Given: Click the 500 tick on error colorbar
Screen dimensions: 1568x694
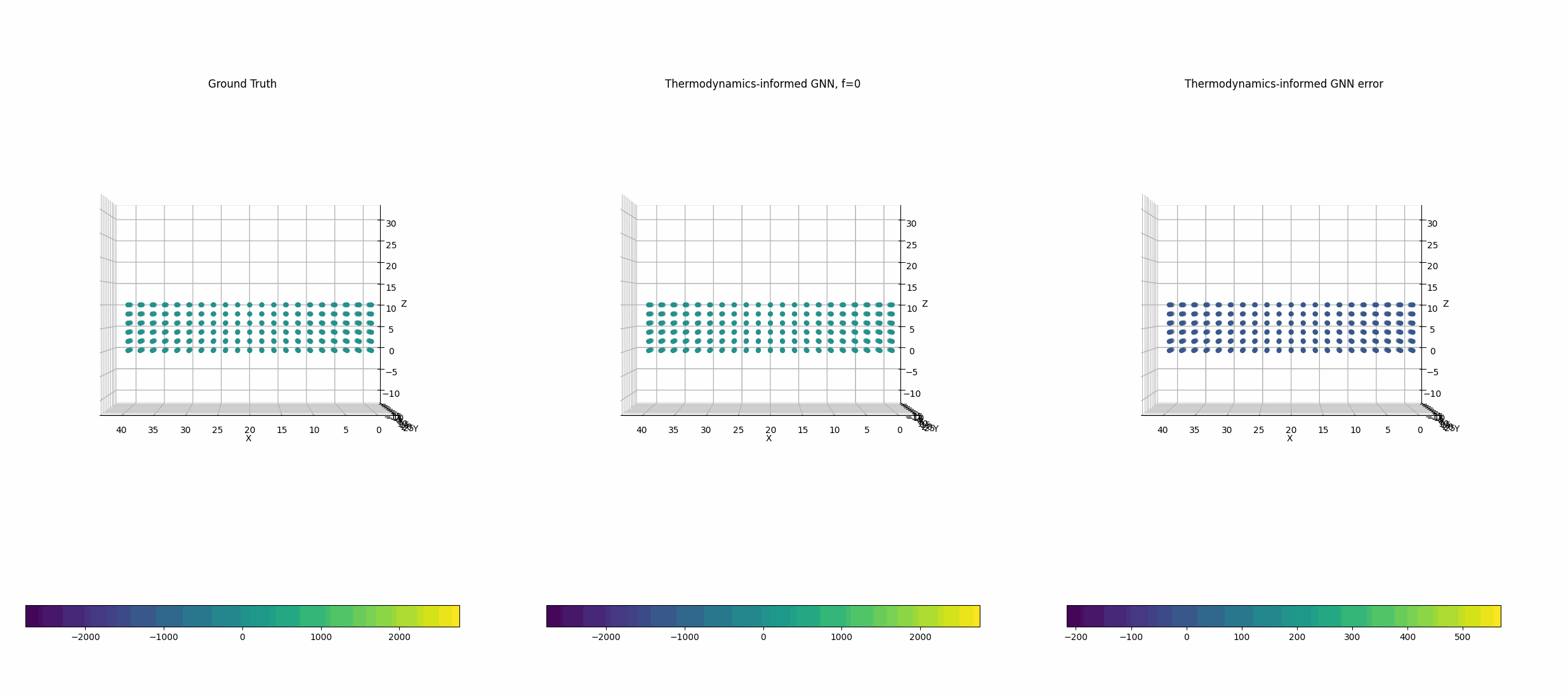Looking at the screenshot, I should tap(1462, 637).
